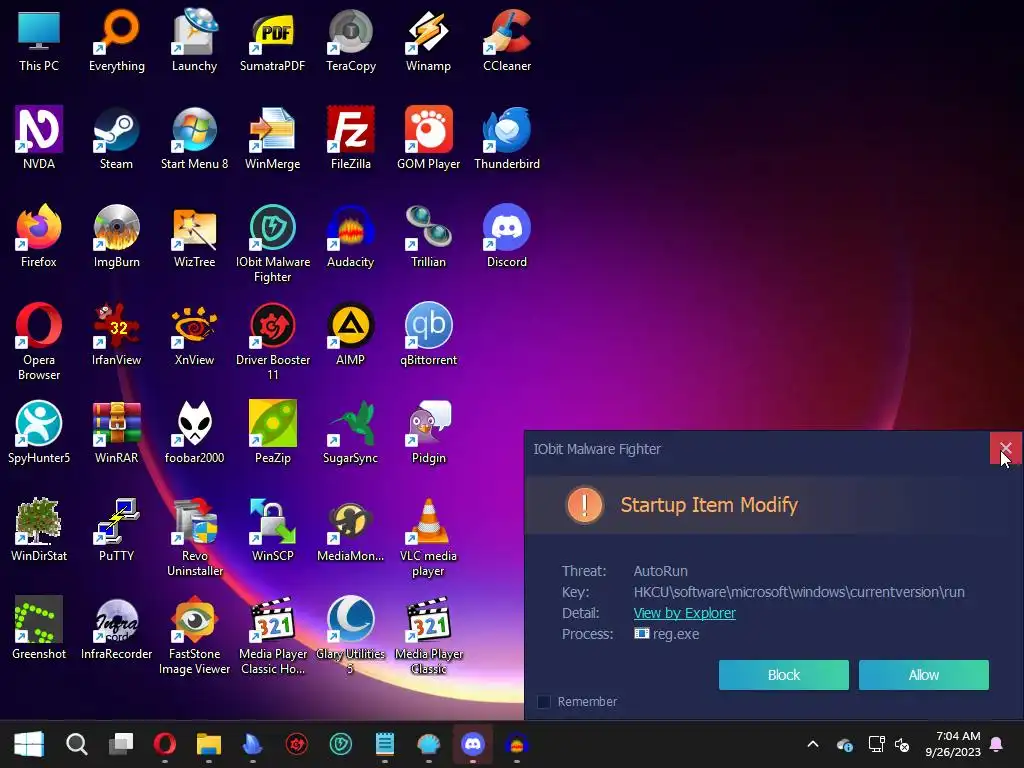Open the clock showing 7:04 AM
The image size is (1024, 768).
click(953, 744)
